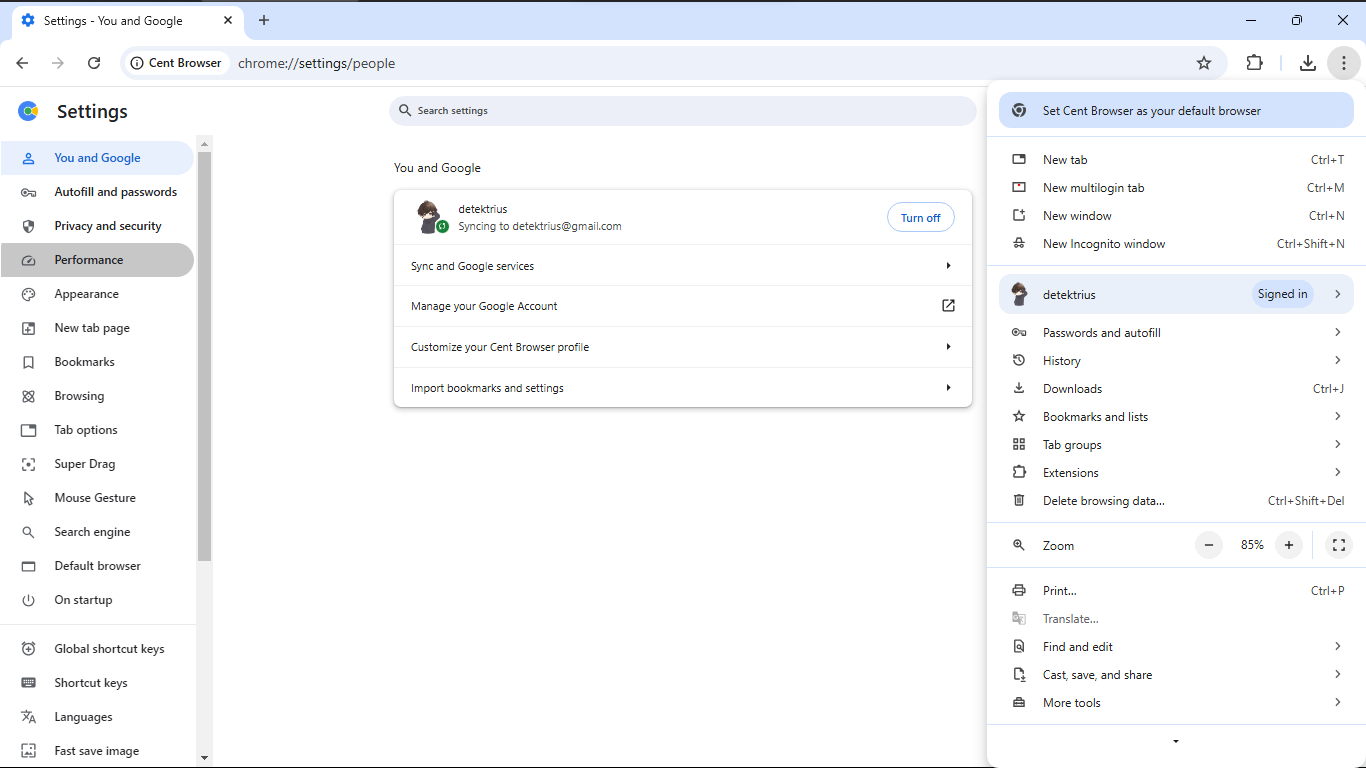The height and width of the screenshot is (768, 1366).
Task: Set Cent Browser as your default browser
Action: point(1175,111)
